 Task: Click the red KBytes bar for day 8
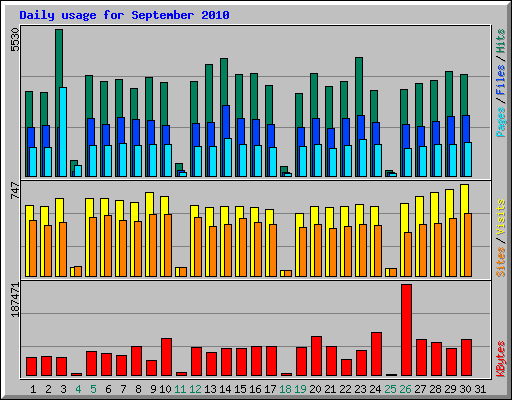click(136, 361)
